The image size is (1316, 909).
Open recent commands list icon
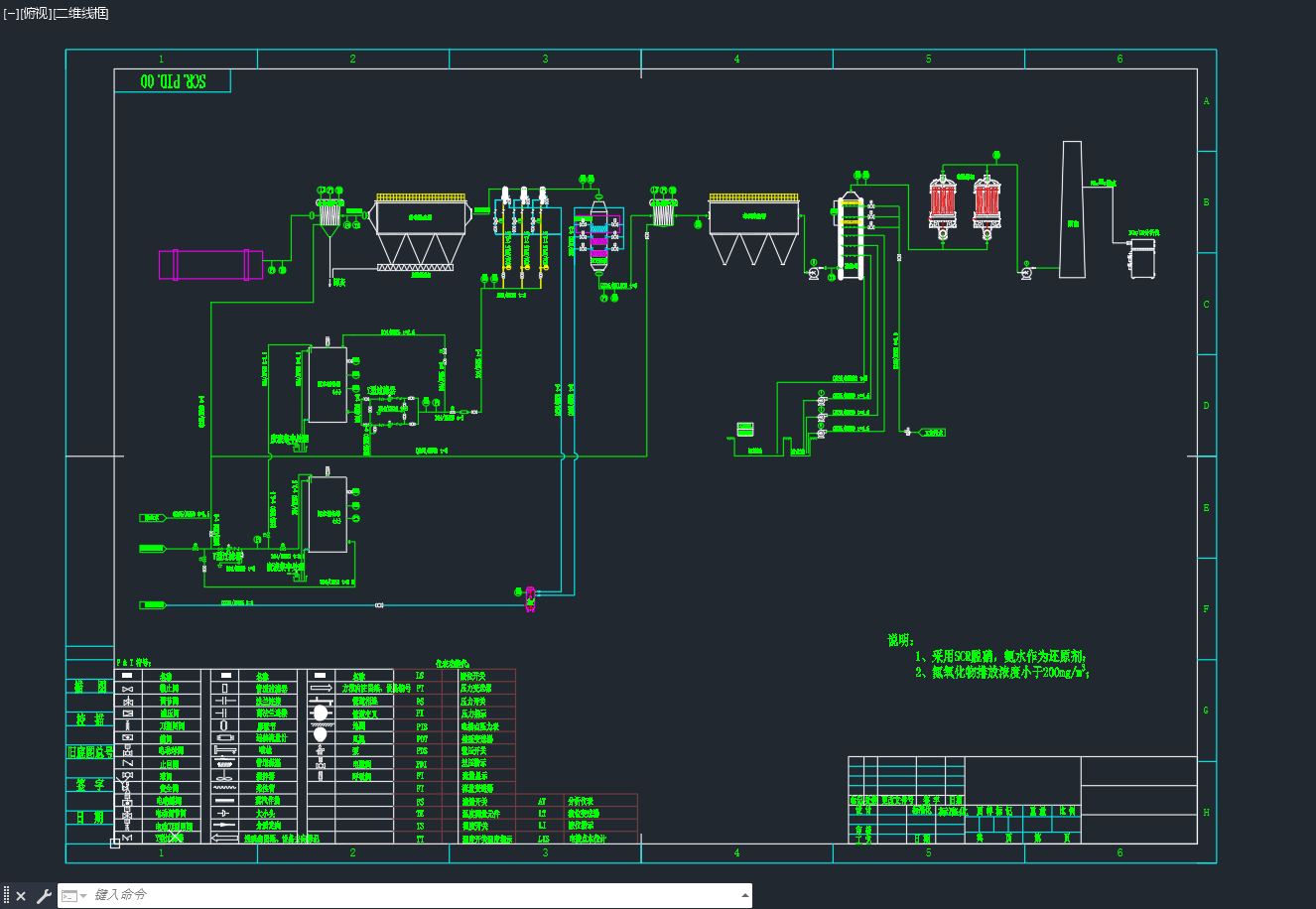coord(73,896)
